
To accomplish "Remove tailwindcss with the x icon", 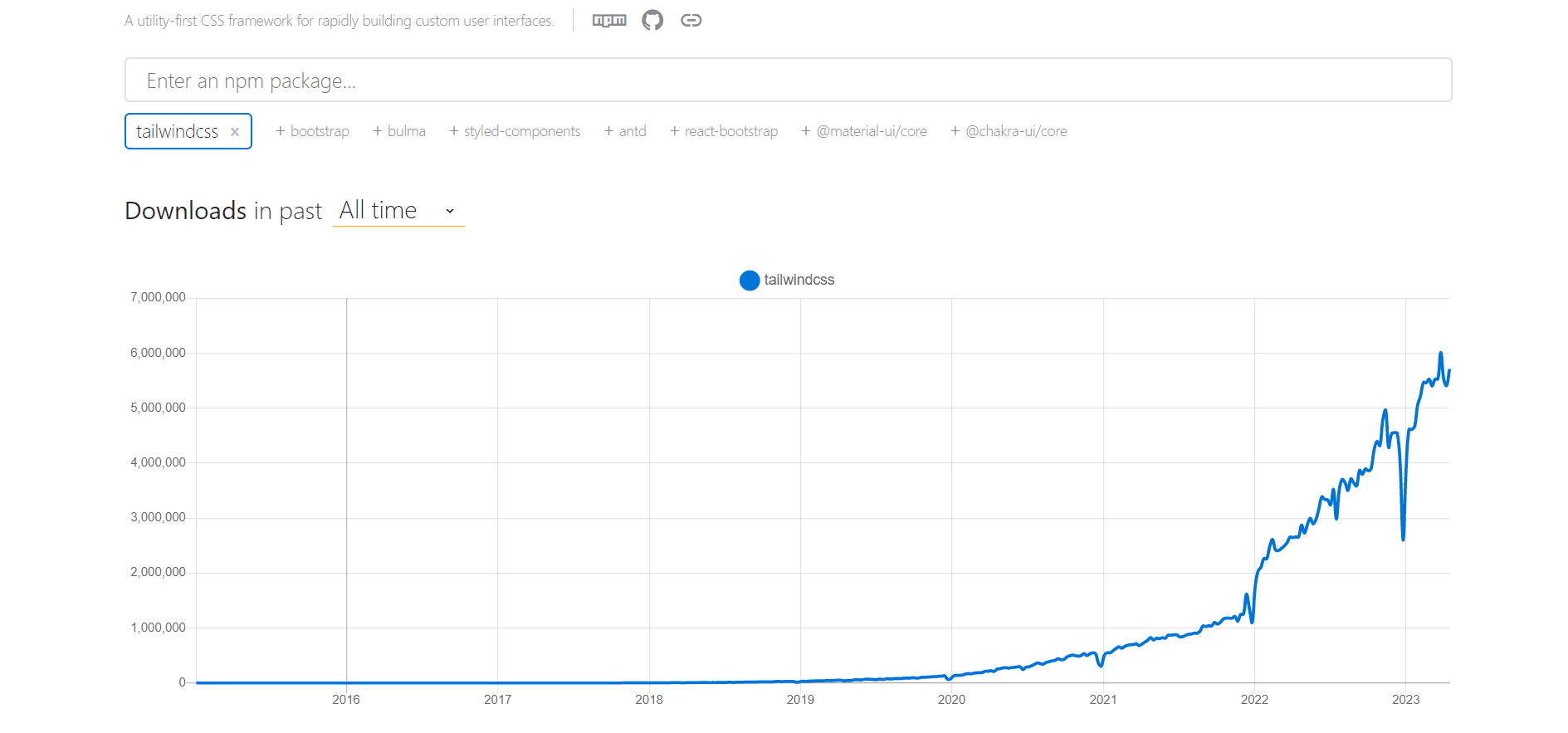I will [x=235, y=132].
